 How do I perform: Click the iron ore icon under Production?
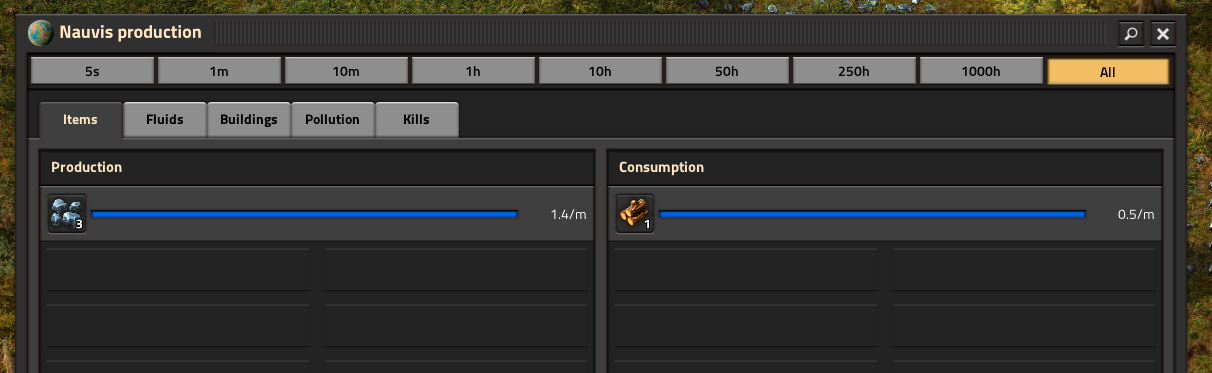67,214
